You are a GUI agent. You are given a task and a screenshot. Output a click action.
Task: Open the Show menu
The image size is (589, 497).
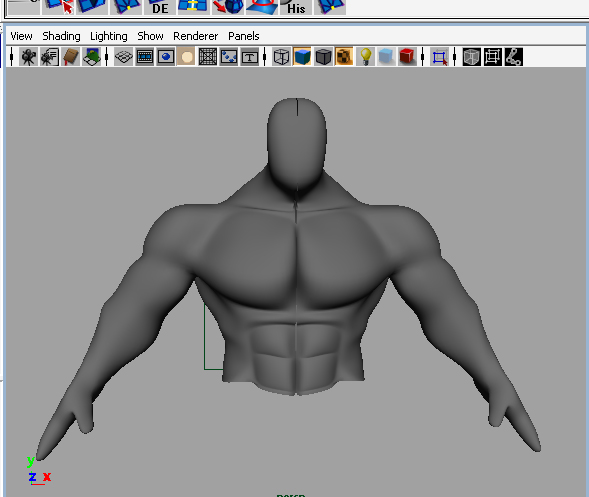click(x=150, y=36)
